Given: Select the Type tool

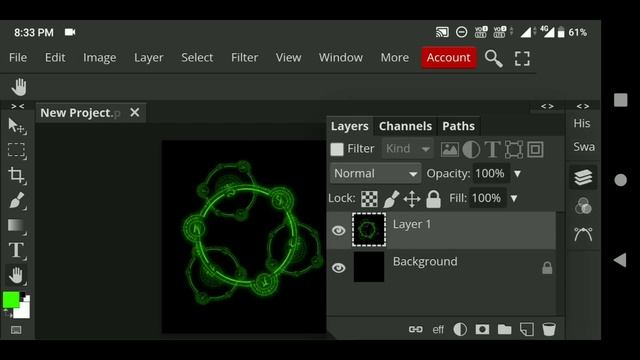Looking at the screenshot, I should [x=17, y=250].
